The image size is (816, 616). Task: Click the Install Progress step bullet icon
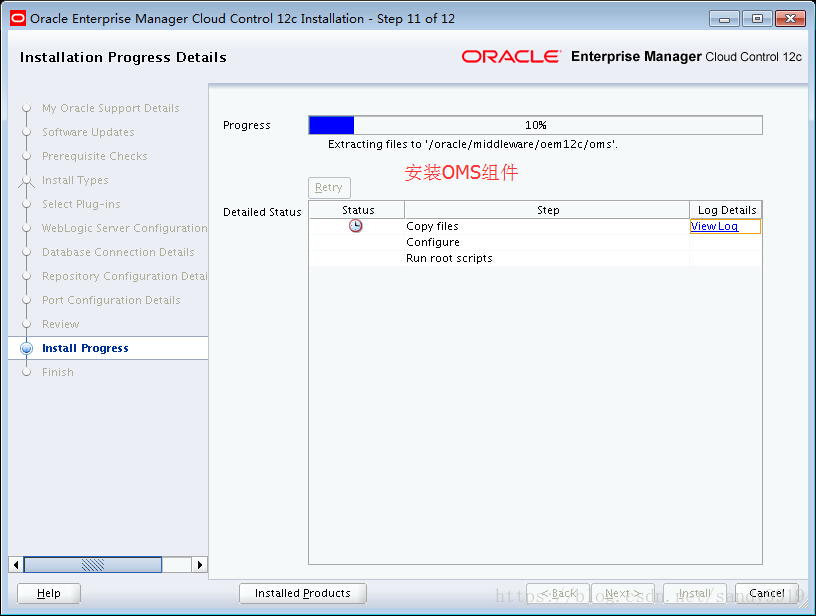[x=27, y=348]
